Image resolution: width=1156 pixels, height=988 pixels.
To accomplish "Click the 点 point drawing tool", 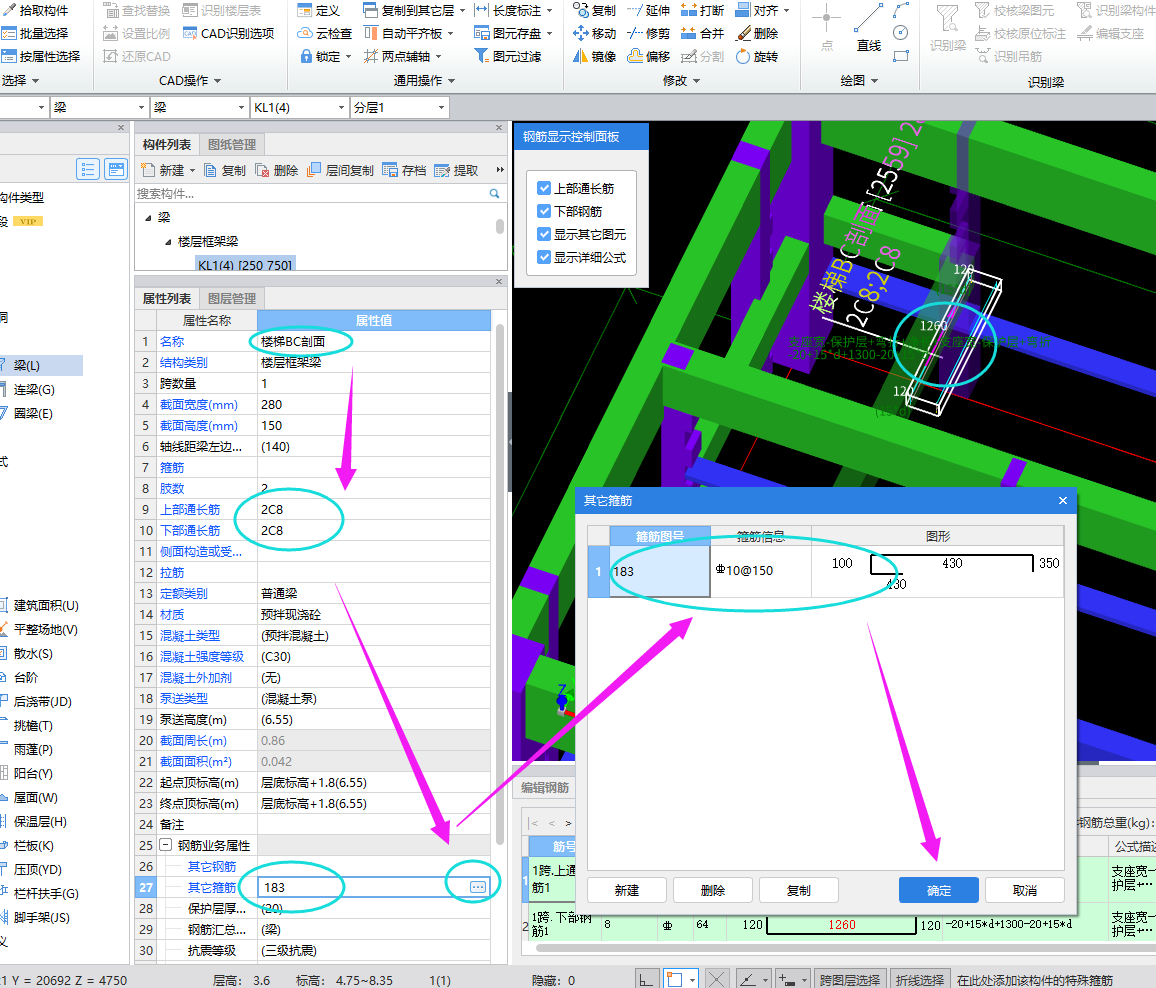I will point(826,29).
